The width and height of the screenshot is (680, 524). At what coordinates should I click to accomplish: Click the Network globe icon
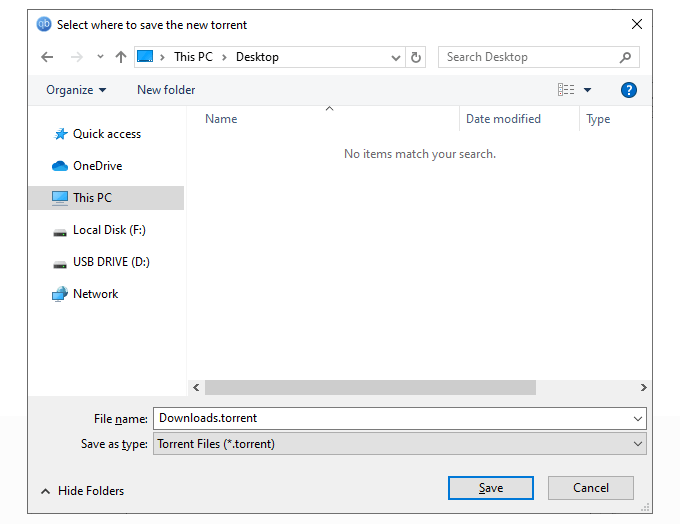(x=60, y=294)
